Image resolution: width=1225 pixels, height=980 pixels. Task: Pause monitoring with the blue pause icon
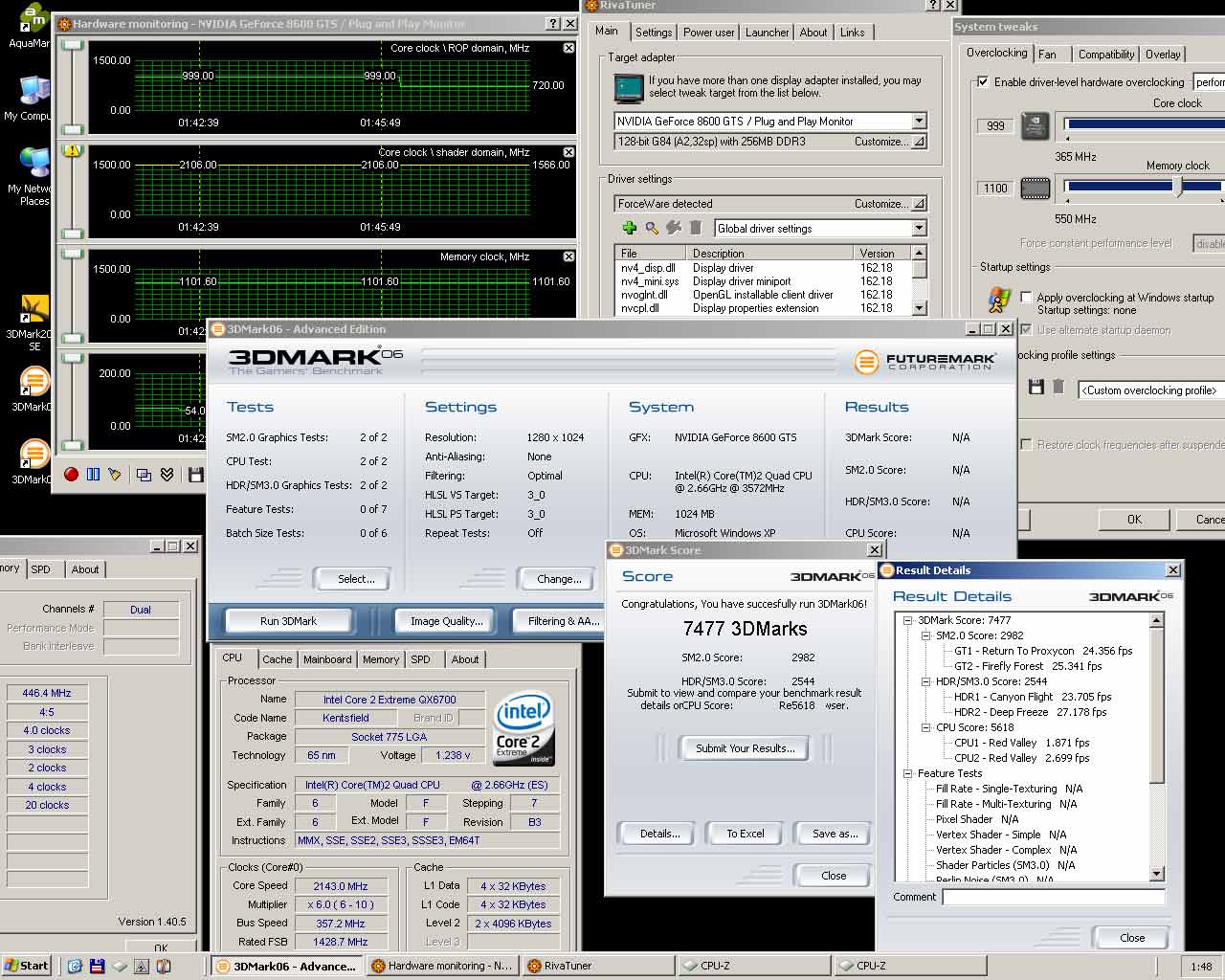[93, 475]
